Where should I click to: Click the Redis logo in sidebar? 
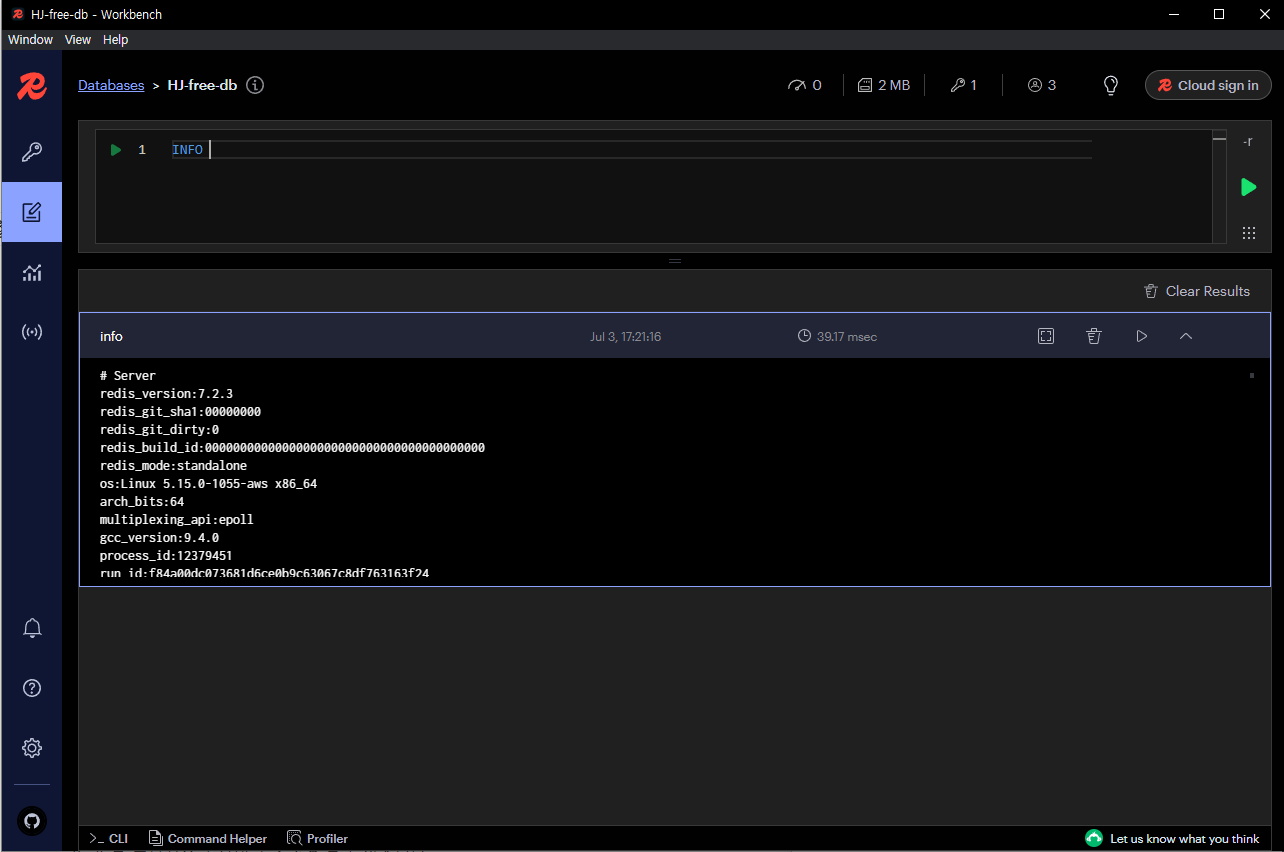(x=32, y=86)
